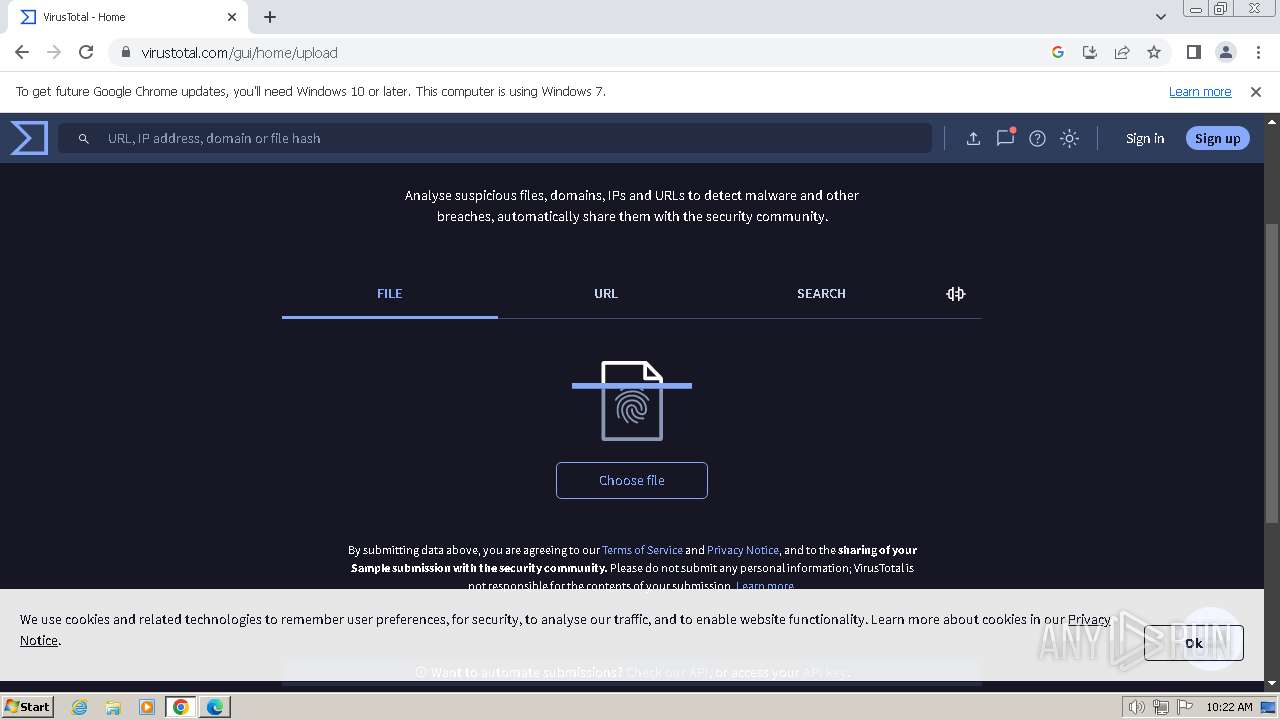Focus the URL, IP address, domain search field

[x=495, y=138]
